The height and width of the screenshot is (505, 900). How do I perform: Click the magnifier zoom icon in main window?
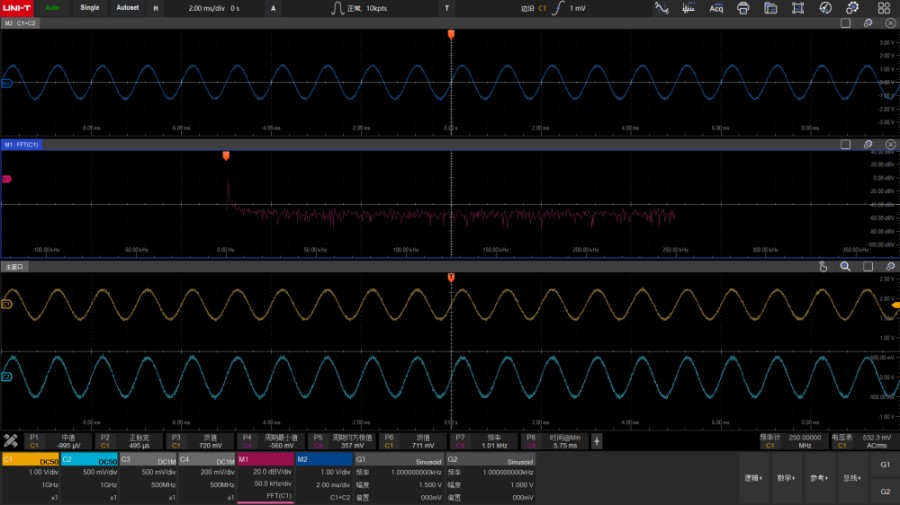tap(845, 267)
